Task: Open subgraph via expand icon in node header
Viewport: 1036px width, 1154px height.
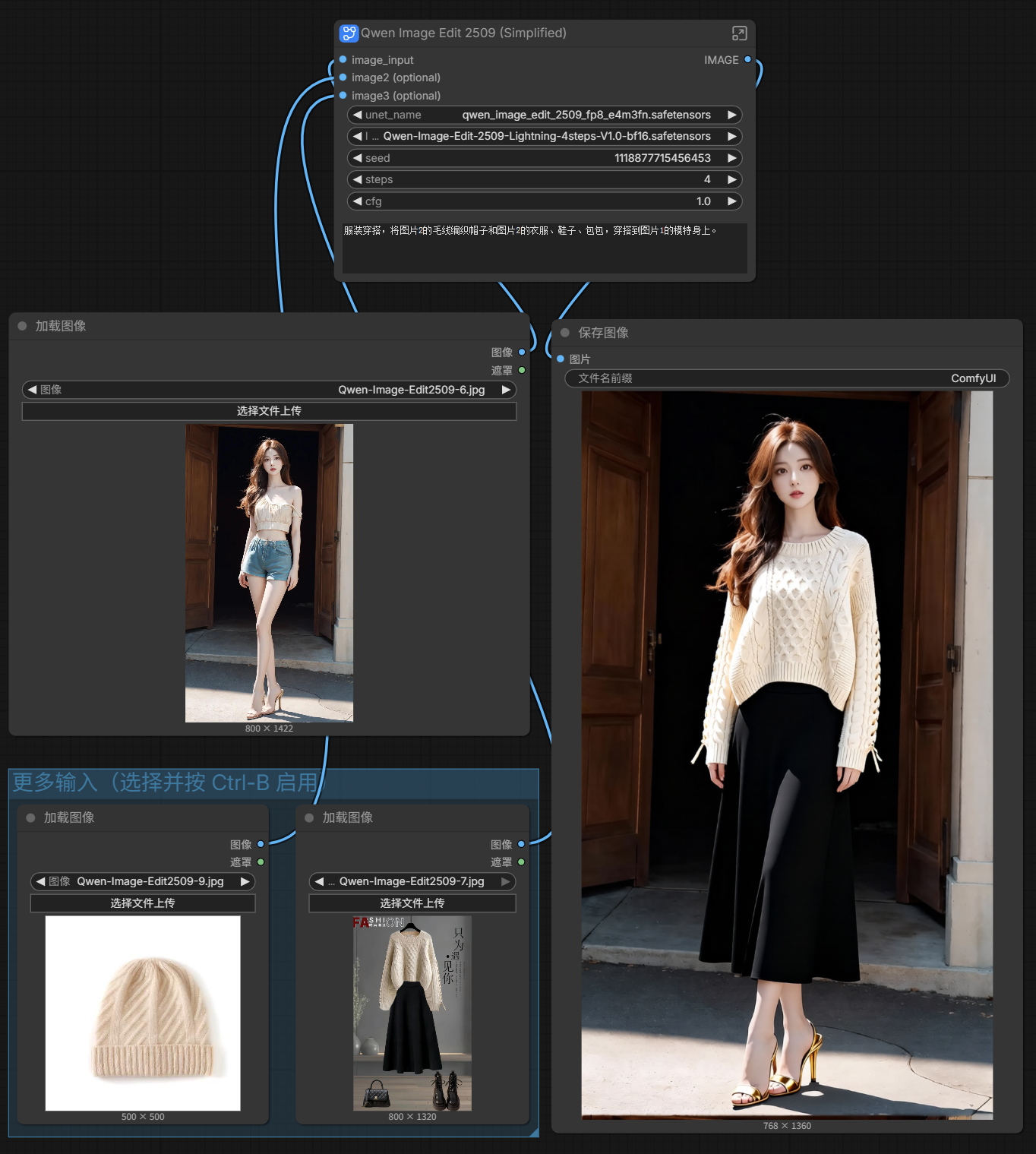Action: [739, 33]
